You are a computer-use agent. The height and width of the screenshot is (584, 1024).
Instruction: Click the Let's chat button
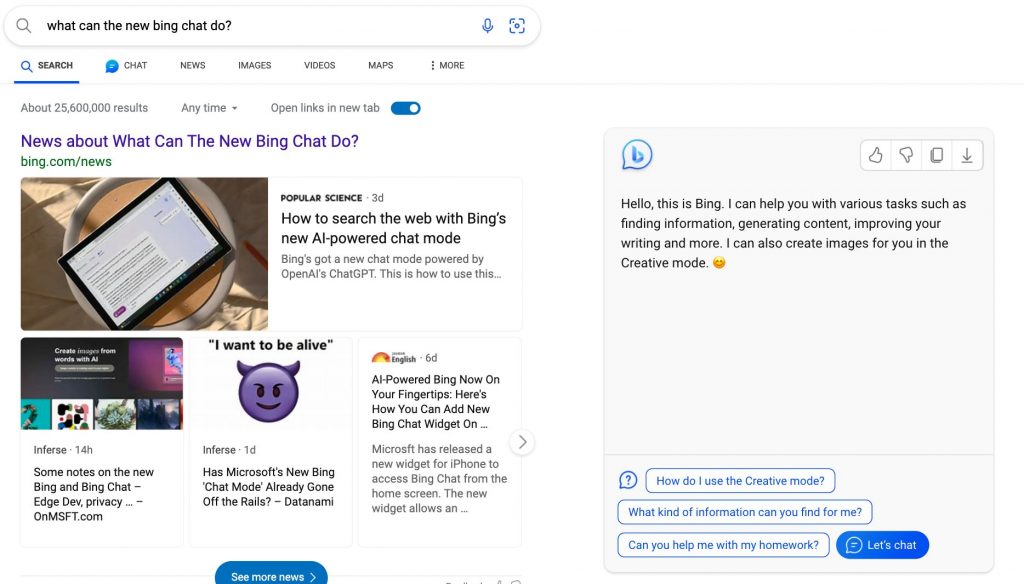[x=882, y=545]
